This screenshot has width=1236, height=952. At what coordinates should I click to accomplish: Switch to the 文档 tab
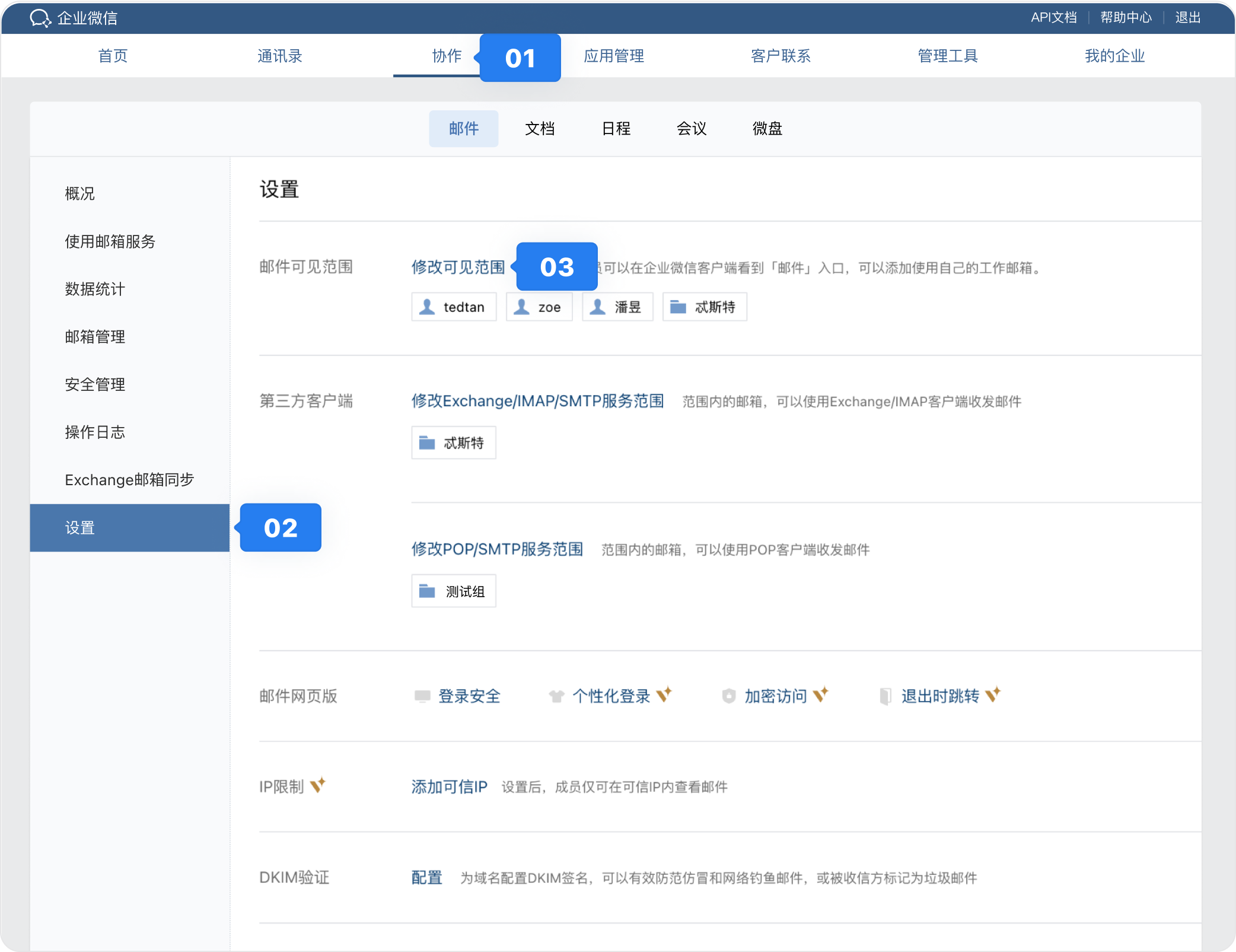point(539,129)
